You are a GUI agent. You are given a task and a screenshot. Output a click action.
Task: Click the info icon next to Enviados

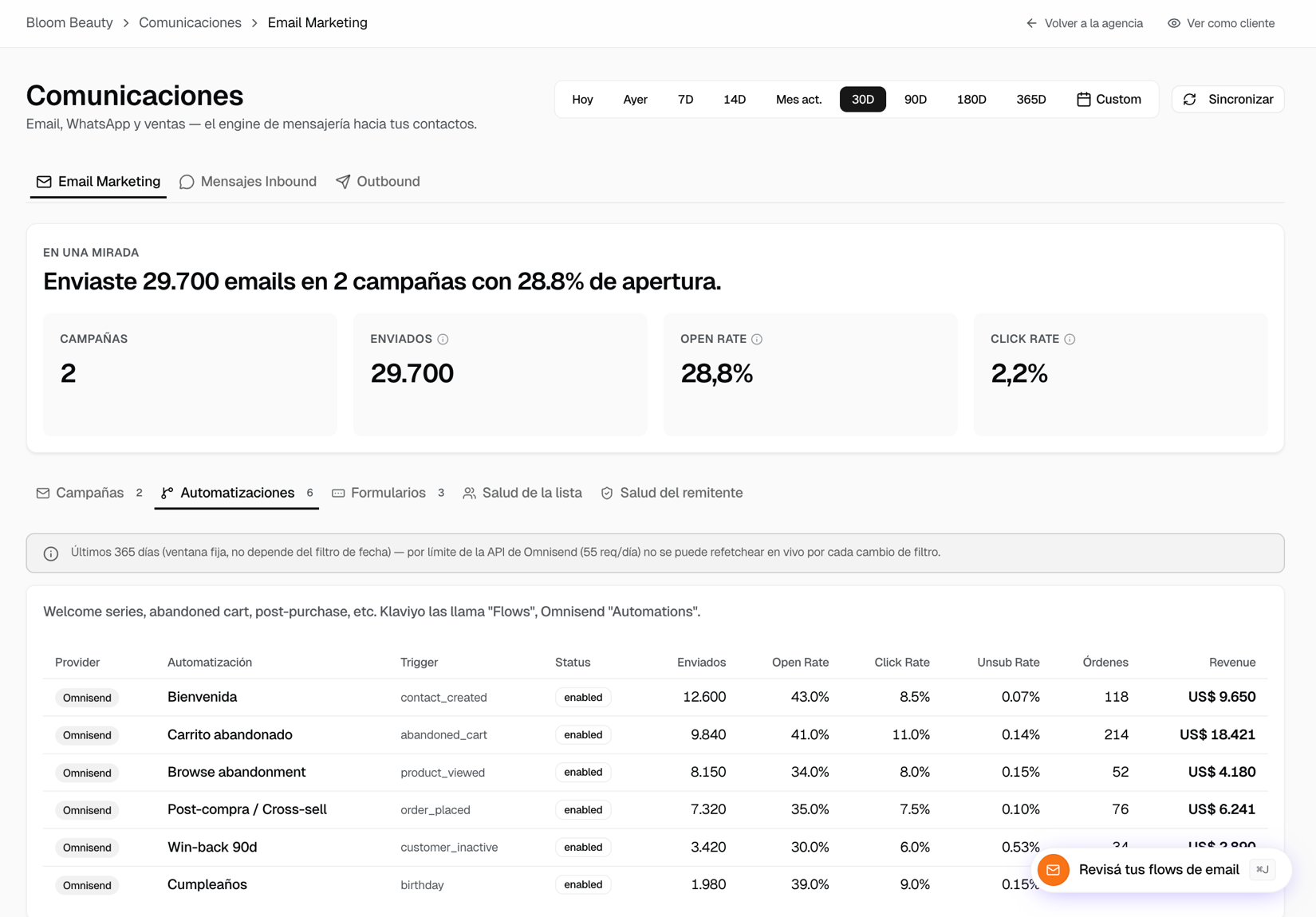click(x=443, y=339)
